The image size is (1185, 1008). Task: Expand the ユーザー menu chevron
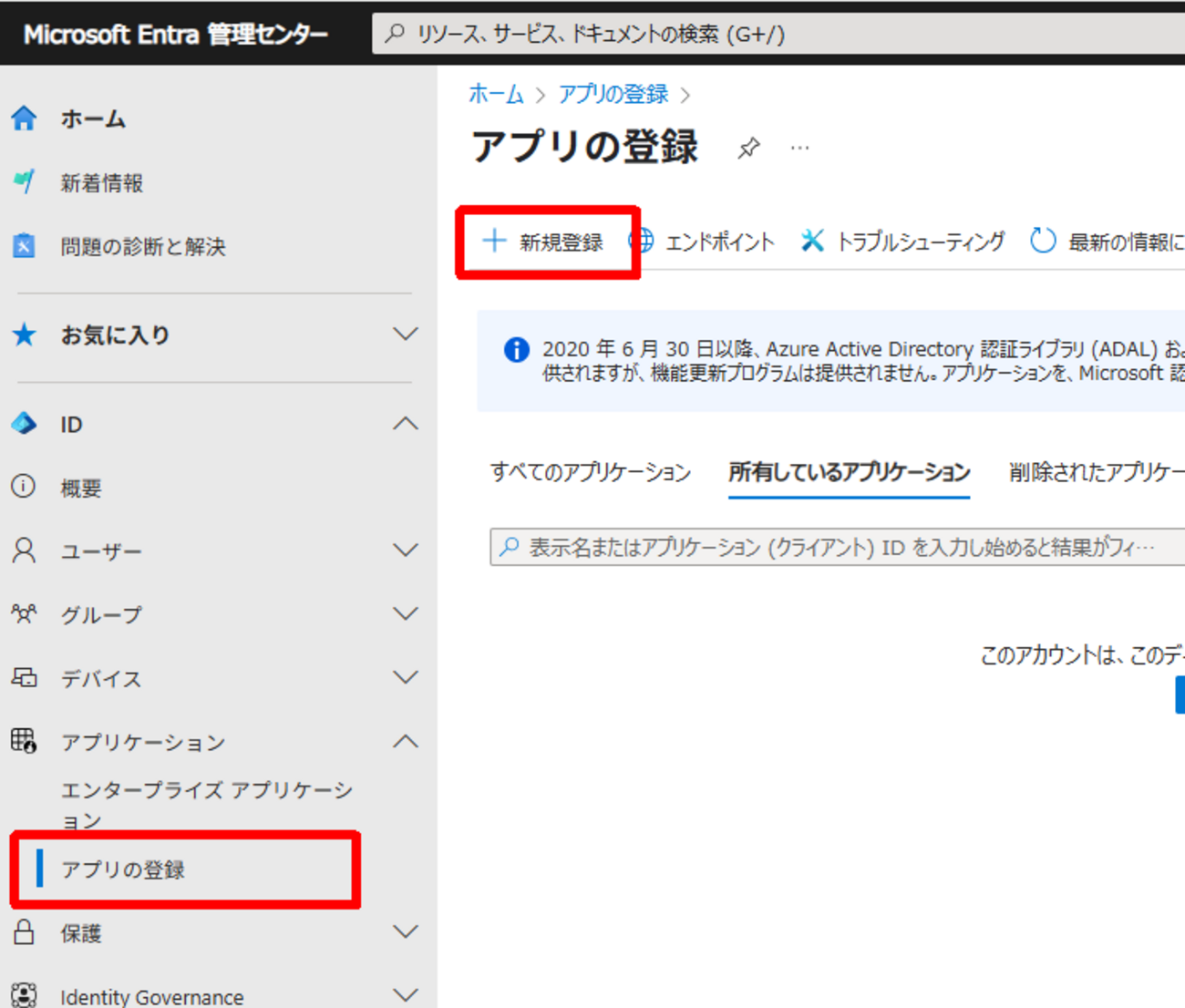406,550
